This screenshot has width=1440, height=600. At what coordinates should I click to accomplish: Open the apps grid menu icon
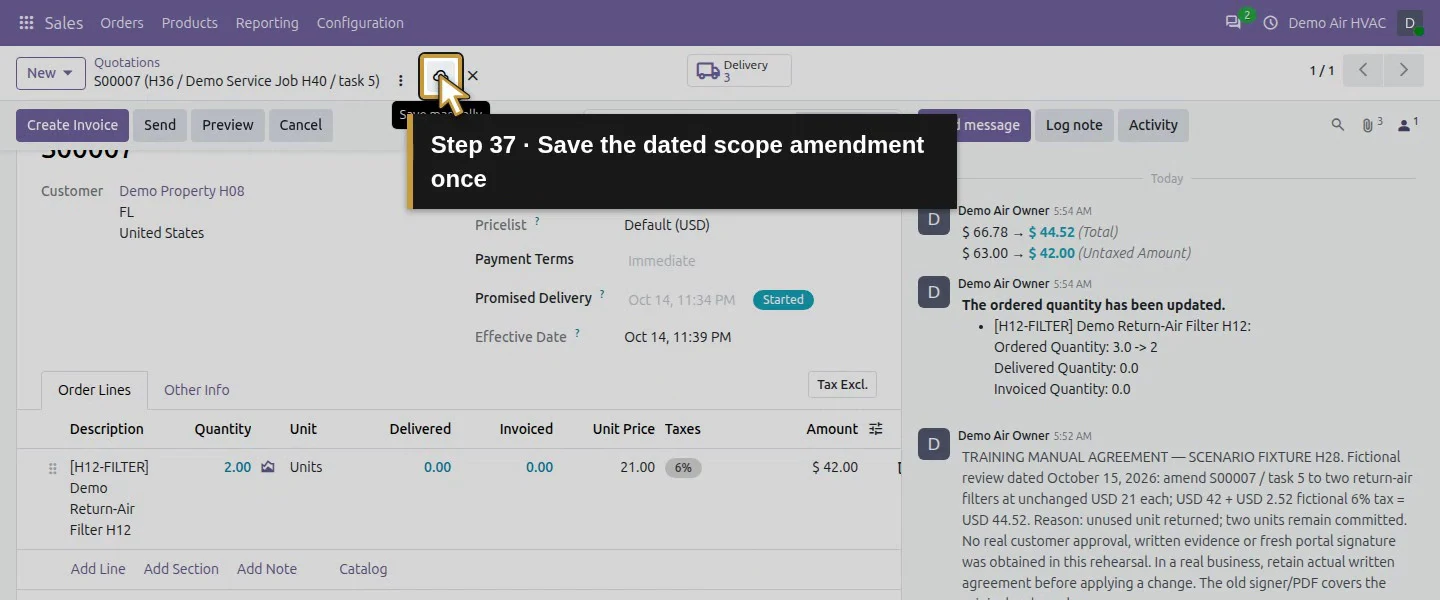click(26, 23)
